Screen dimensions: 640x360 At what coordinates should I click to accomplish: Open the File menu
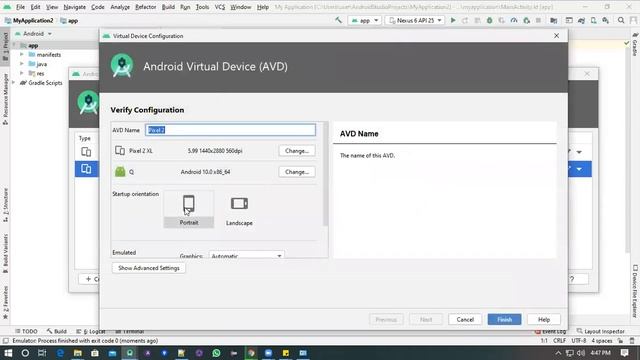(20, 7)
